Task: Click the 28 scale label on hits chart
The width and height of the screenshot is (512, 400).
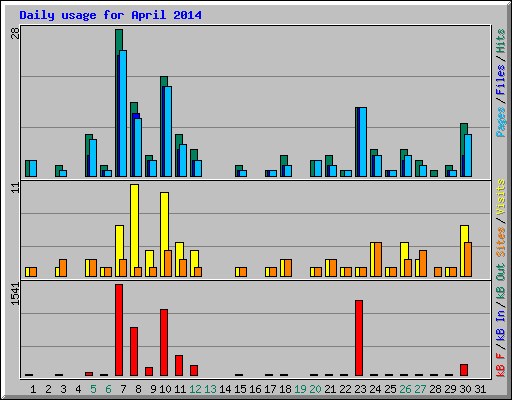Action: coord(15,33)
